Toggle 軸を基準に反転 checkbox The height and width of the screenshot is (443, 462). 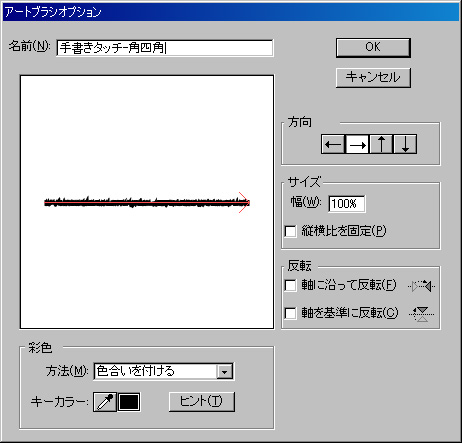coord(290,313)
